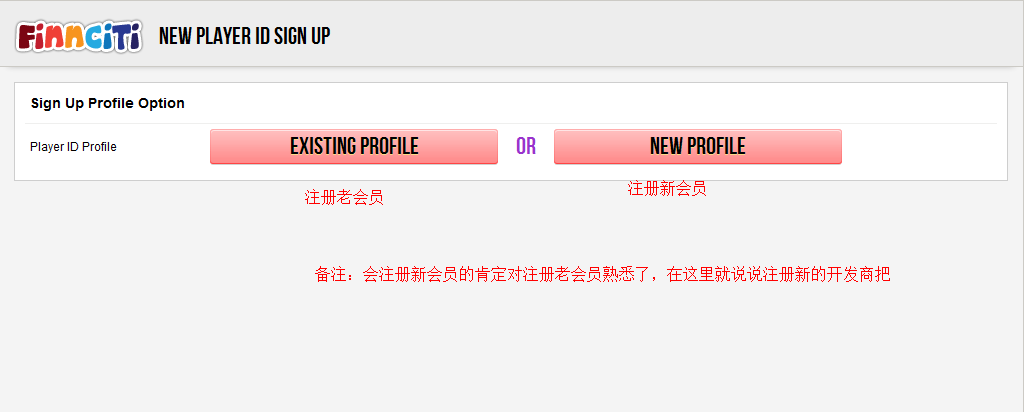Click the word 备注 at the start of the note
1024x412 pixels.
click(330, 275)
